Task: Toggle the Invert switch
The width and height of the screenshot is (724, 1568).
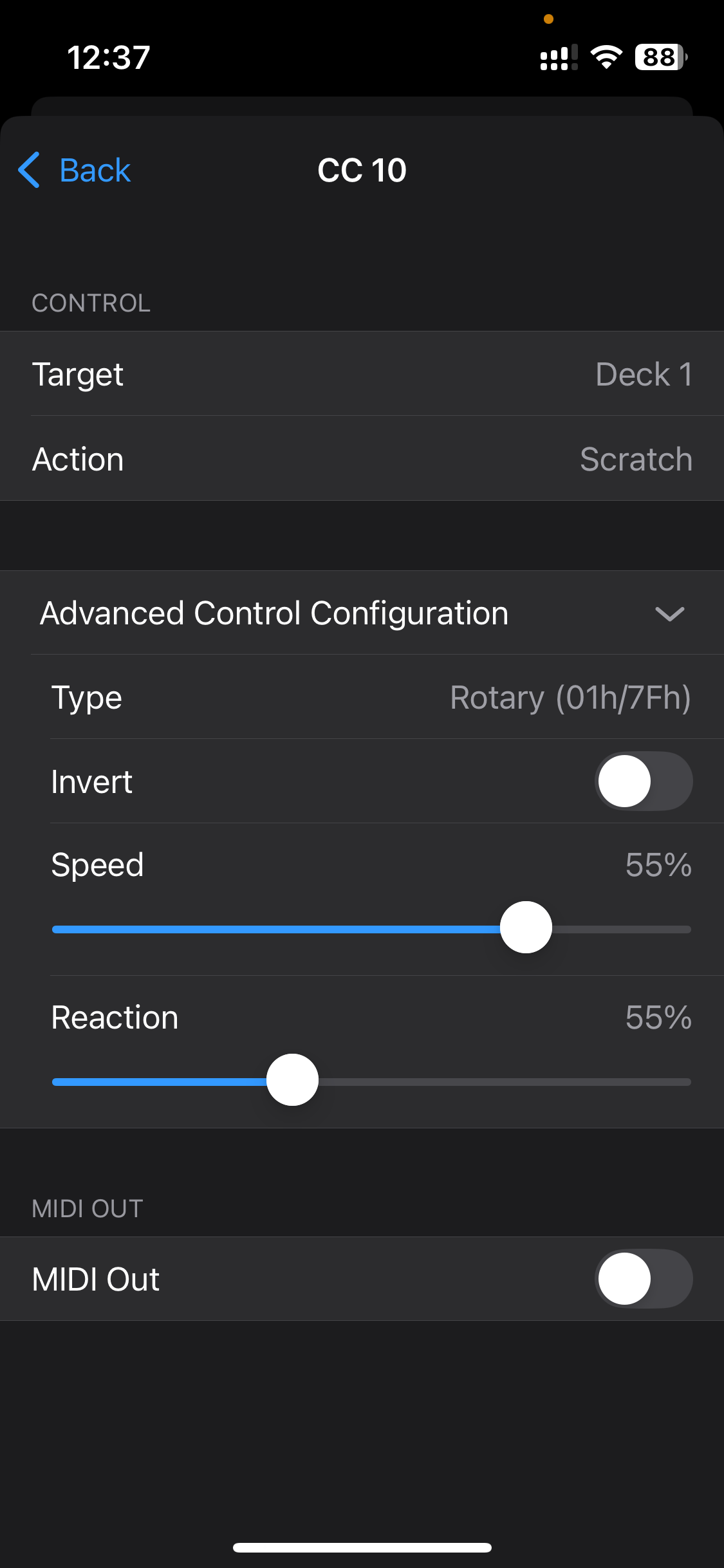Action: point(643,781)
